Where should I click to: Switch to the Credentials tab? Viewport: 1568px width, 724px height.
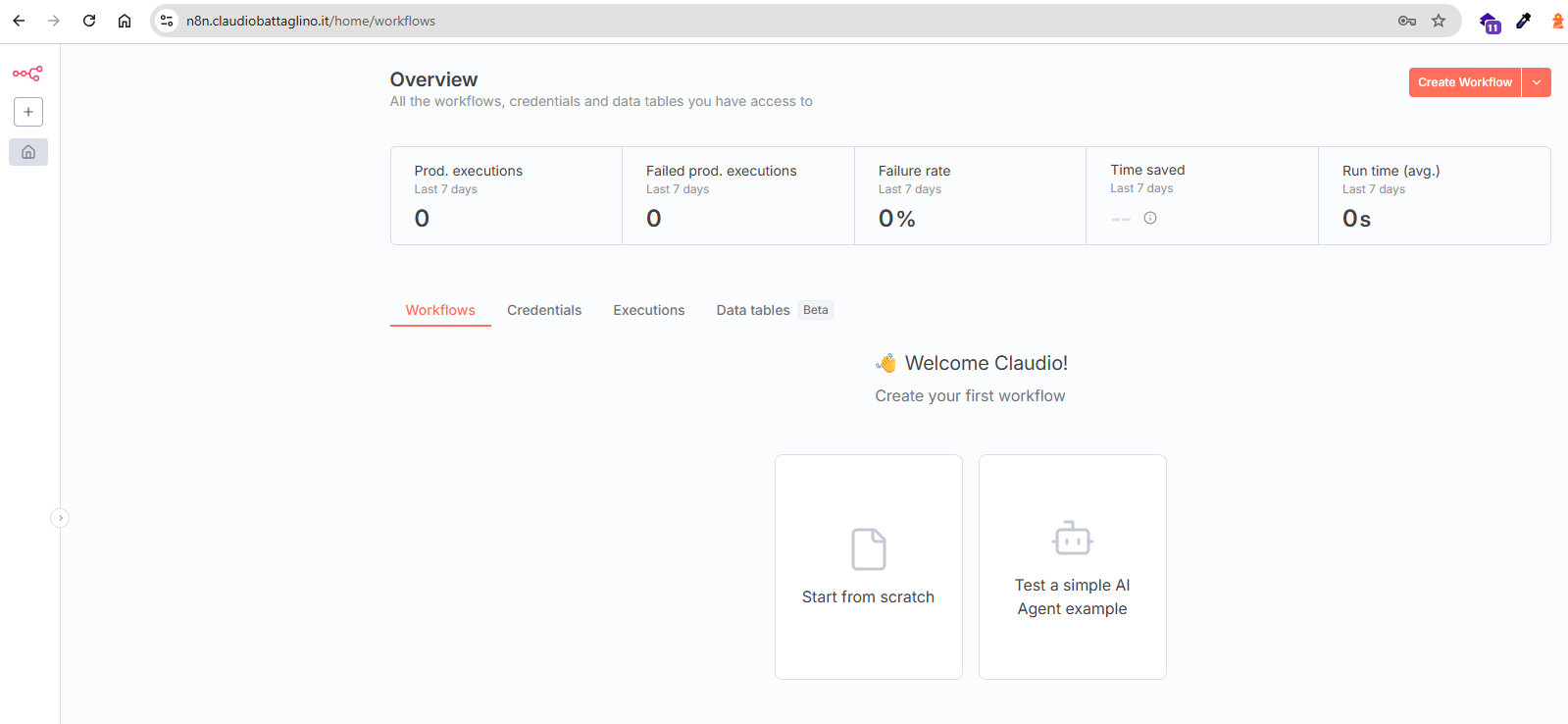pyautogui.click(x=544, y=310)
